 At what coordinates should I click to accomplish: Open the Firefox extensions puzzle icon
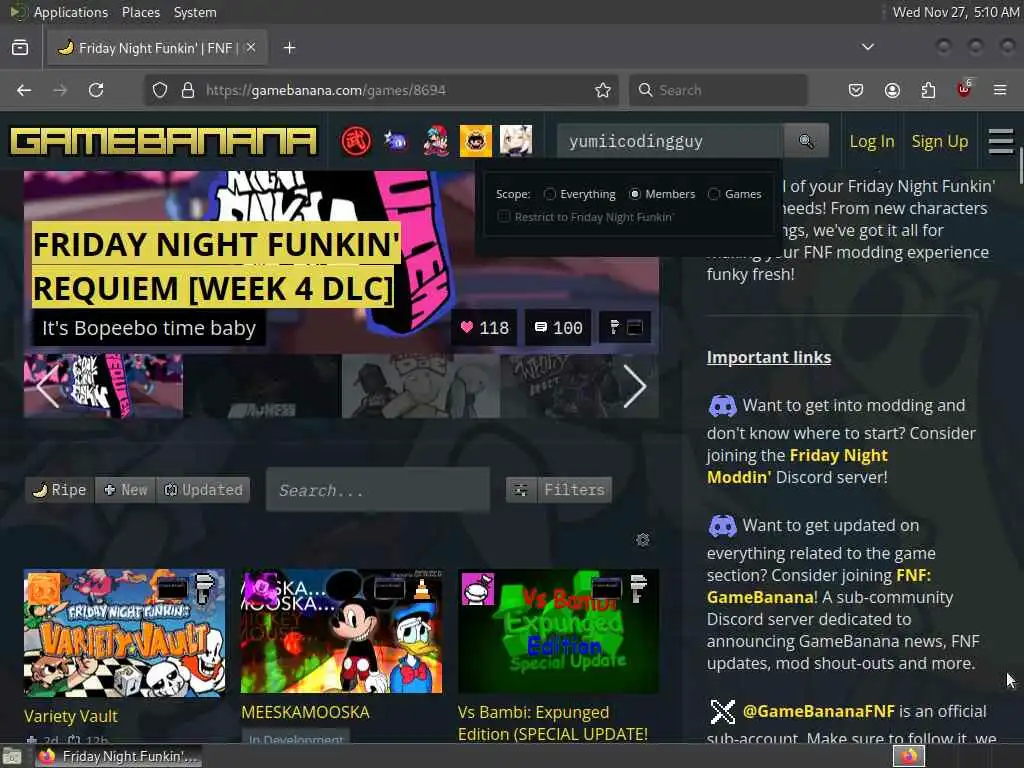point(928,90)
